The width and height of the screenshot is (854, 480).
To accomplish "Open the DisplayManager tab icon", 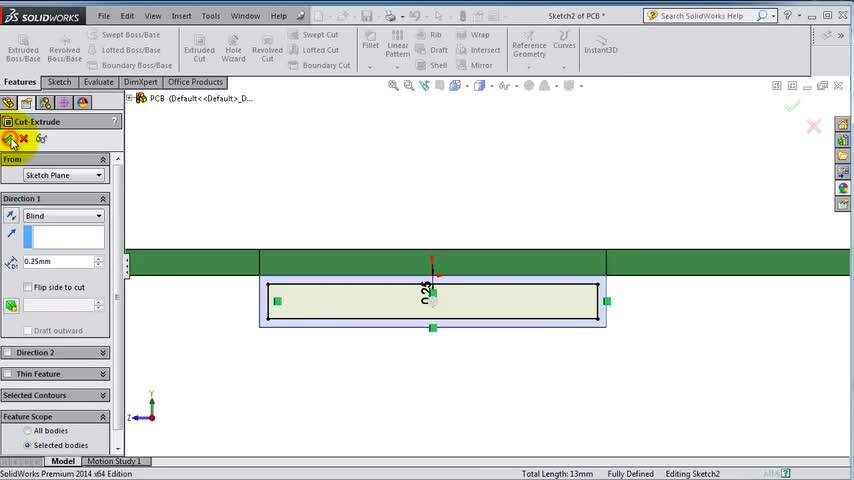I will pyautogui.click(x=82, y=102).
